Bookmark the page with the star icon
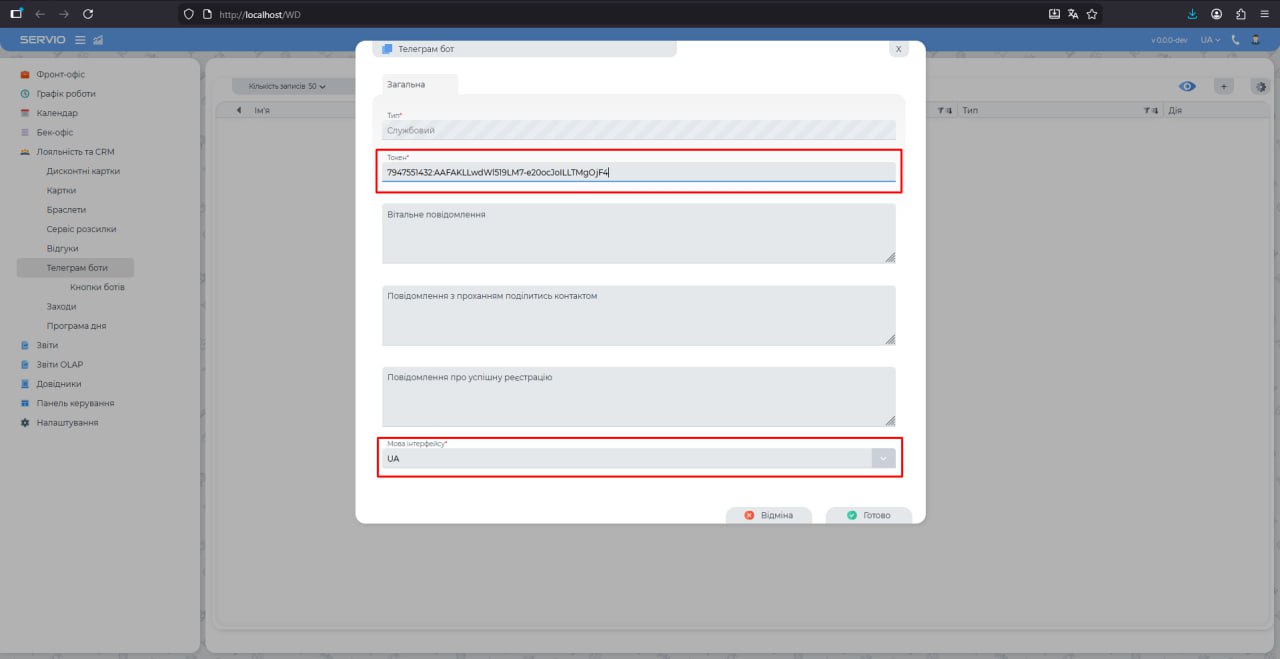Screen dimensions: 1280x659 (1092, 14)
